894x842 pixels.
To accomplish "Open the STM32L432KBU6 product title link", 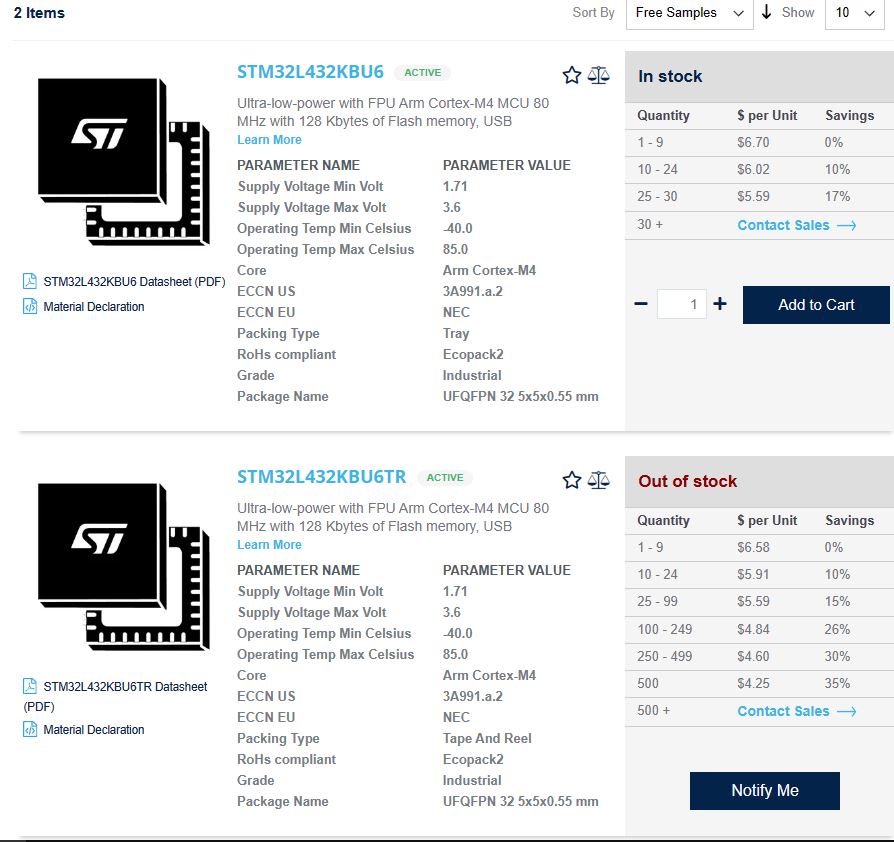I will pos(310,72).
